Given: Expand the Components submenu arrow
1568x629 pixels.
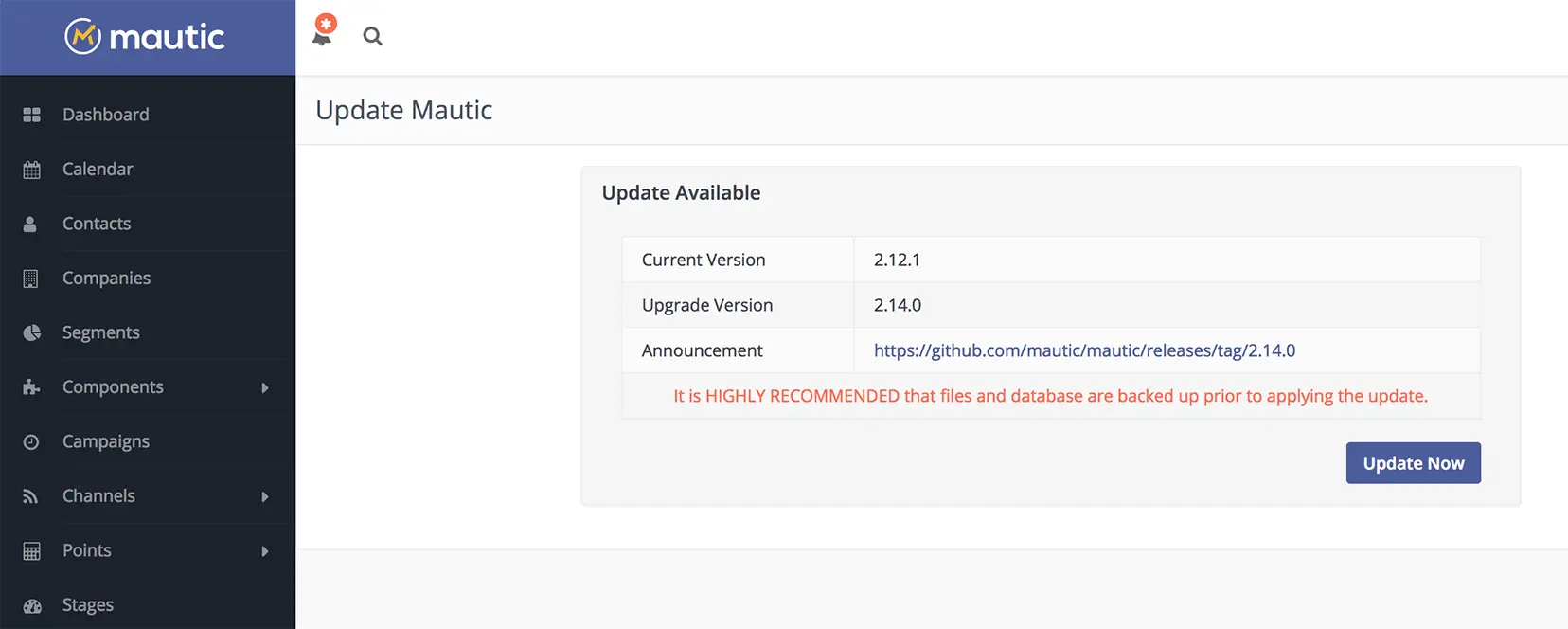Looking at the screenshot, I should tap(265, 387).
